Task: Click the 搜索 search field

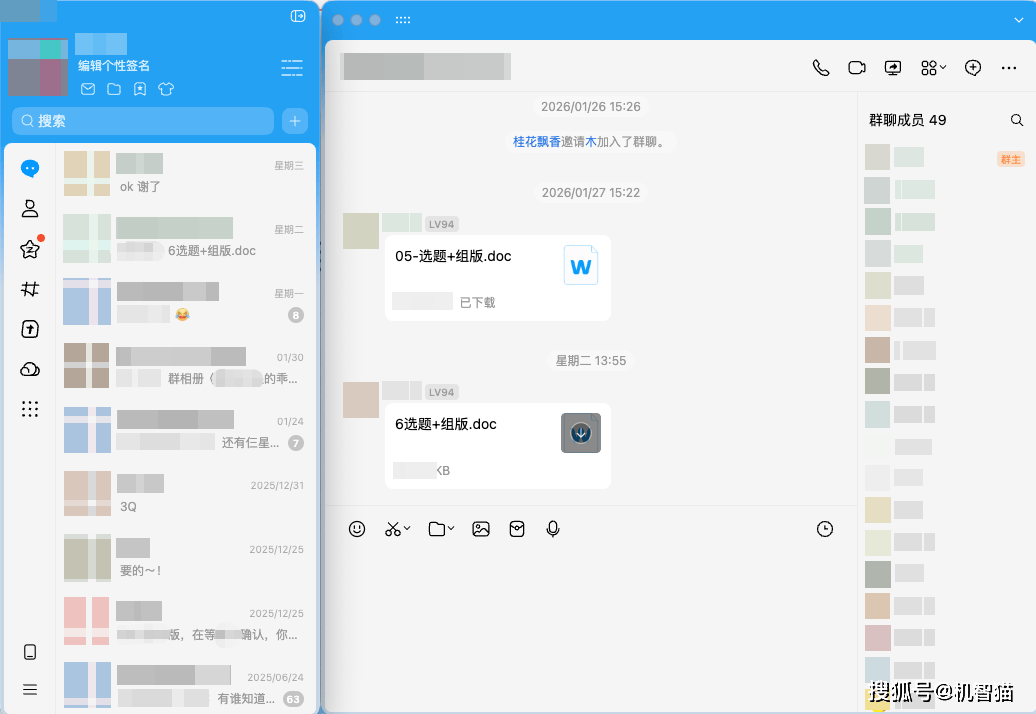Action: (x=143, y=121)
